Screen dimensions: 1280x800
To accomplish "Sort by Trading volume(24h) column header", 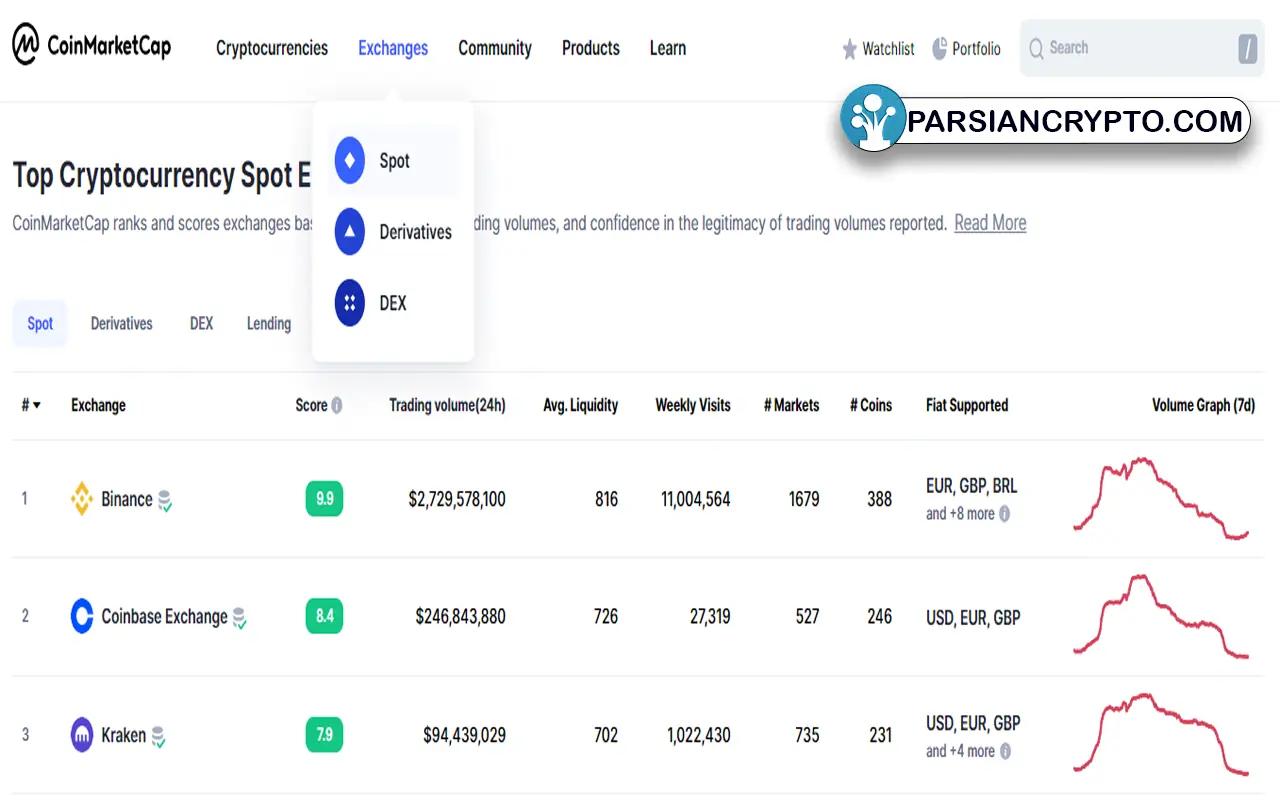I will coord(447,405).
